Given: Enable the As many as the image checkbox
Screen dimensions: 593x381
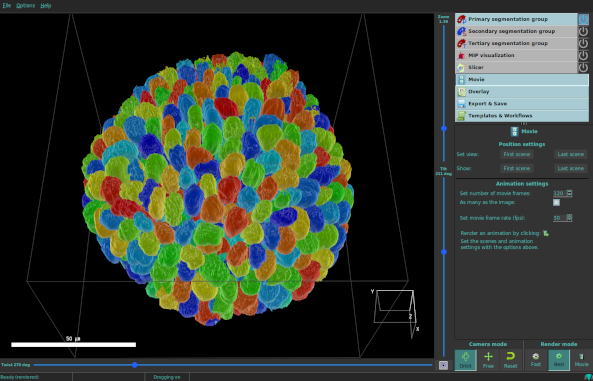Looking at the screenshot, I should [x=556, y=202].
